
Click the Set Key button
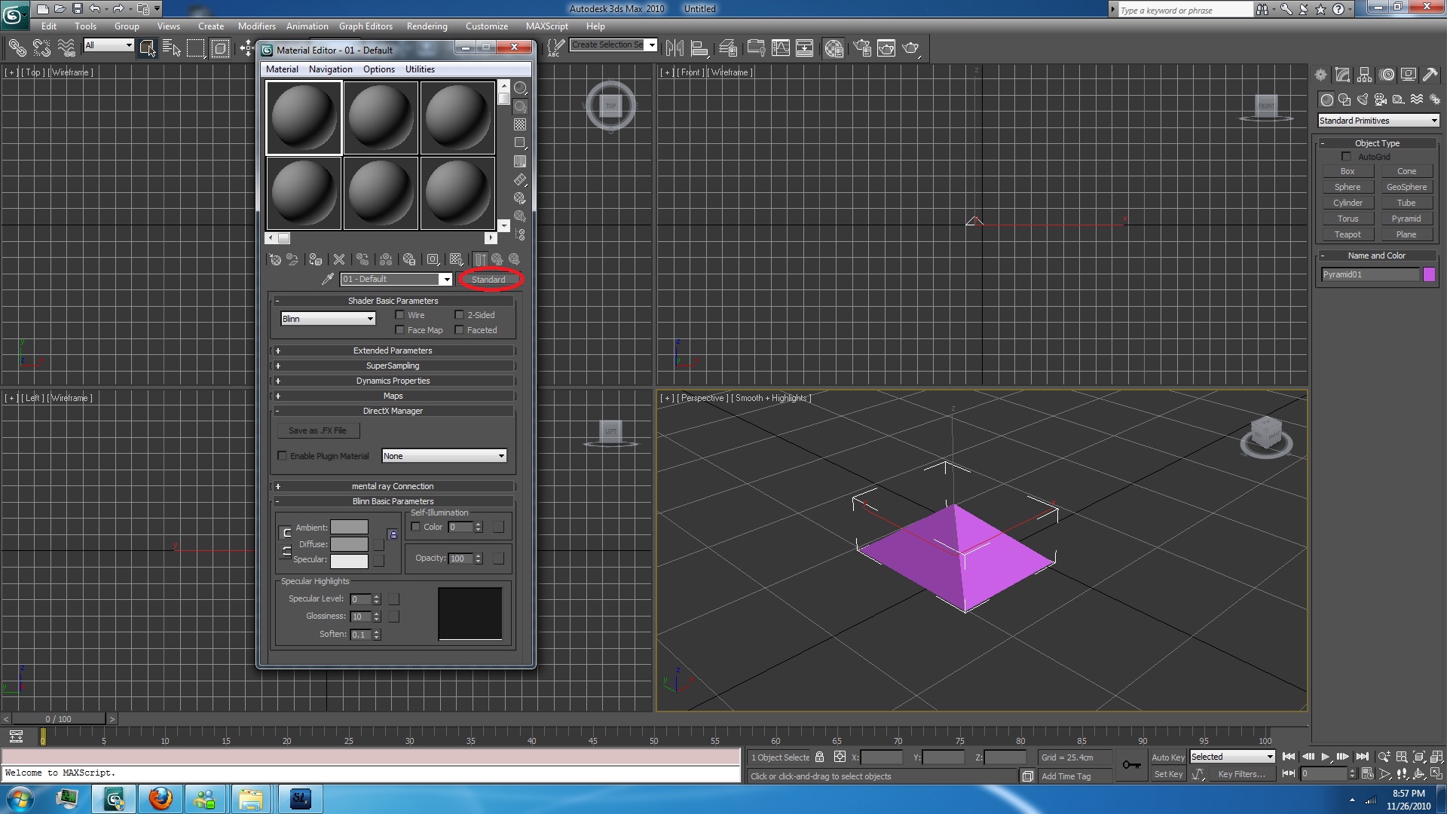(x=1167, y=774)
